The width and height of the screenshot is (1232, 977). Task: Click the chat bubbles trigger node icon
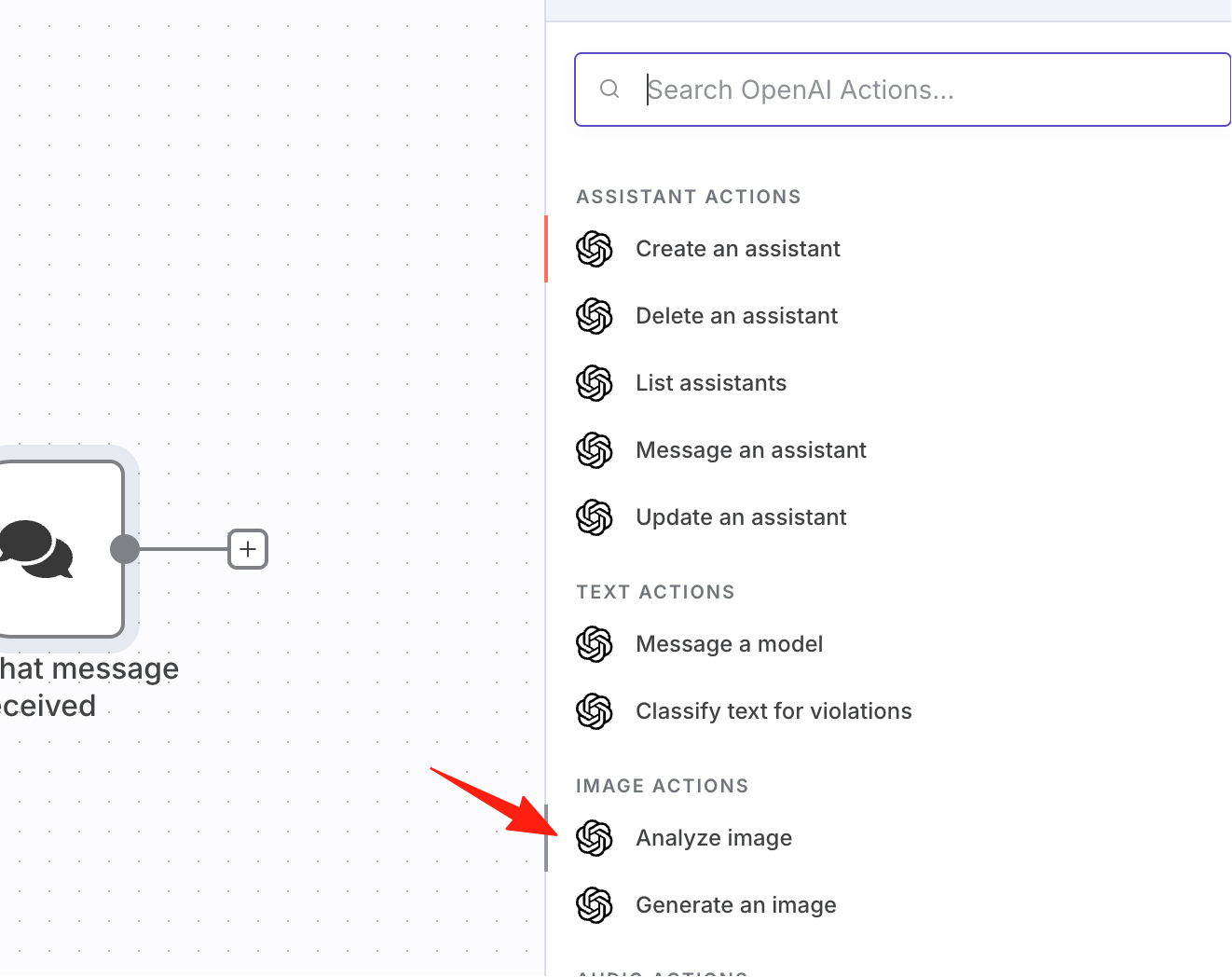[35, 549]
